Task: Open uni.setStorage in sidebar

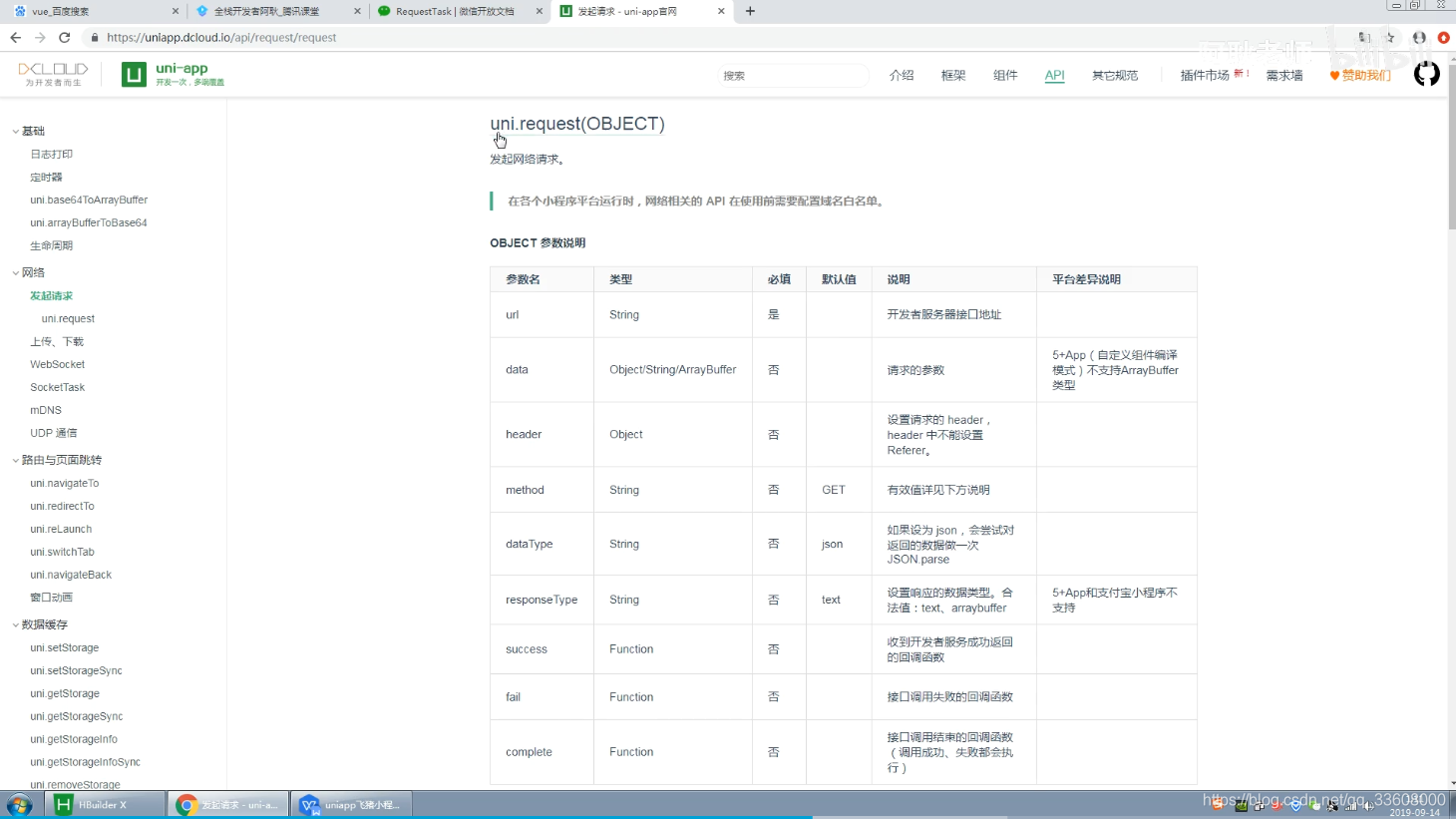Action: point(64,647)
